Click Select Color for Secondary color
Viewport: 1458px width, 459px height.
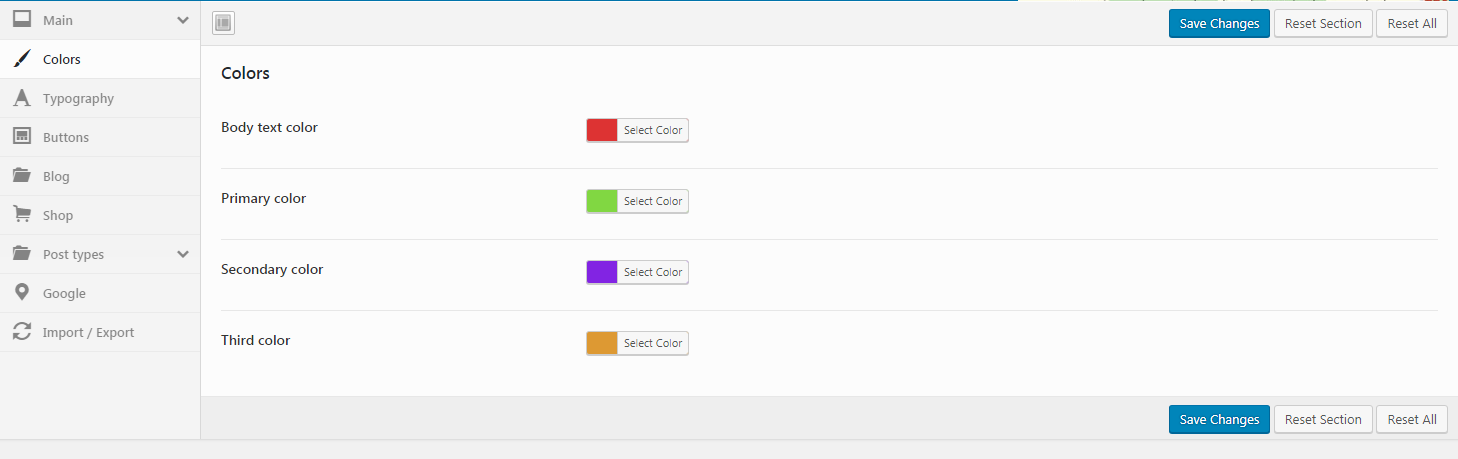click(653, 272)
